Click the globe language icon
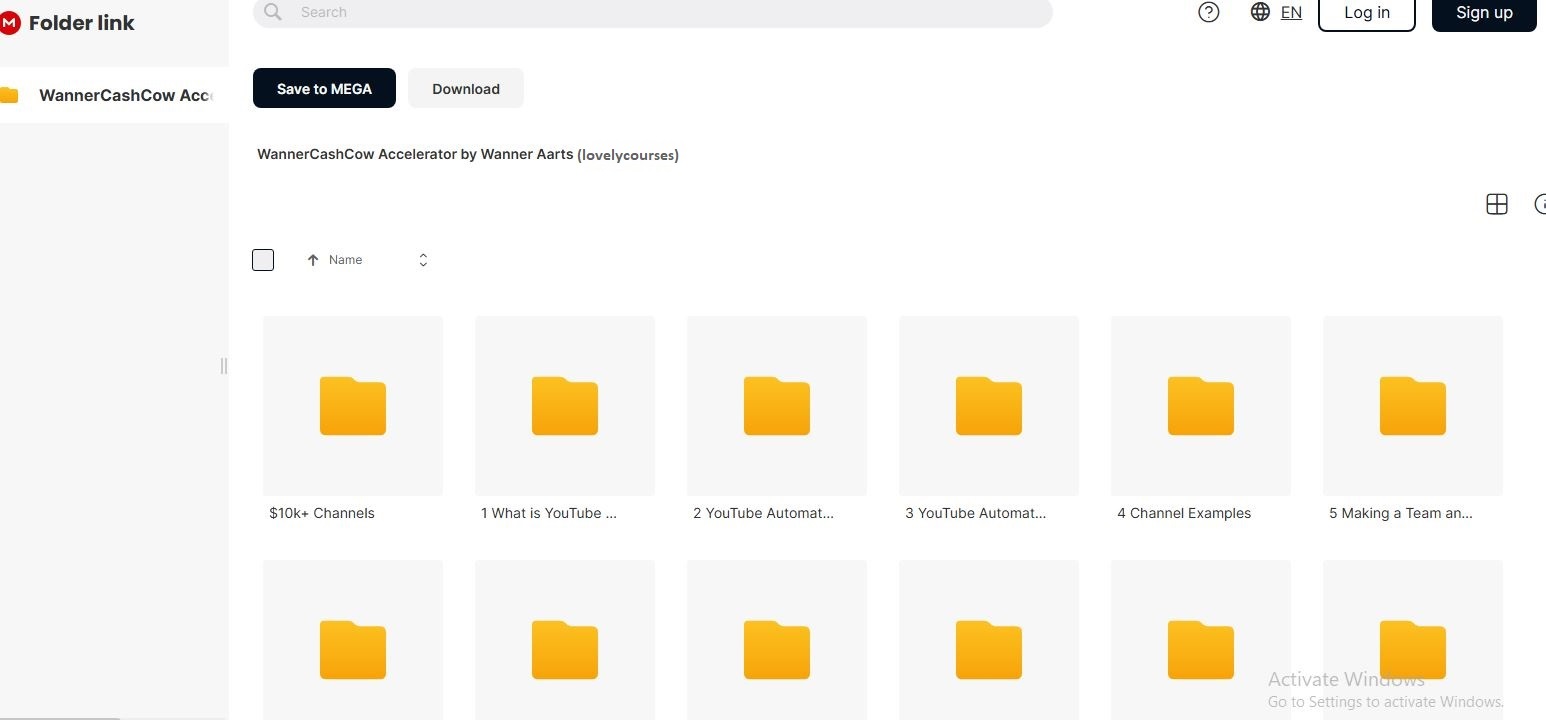1546x720 pixels. pyautogui.click(x=1260, y=12)
